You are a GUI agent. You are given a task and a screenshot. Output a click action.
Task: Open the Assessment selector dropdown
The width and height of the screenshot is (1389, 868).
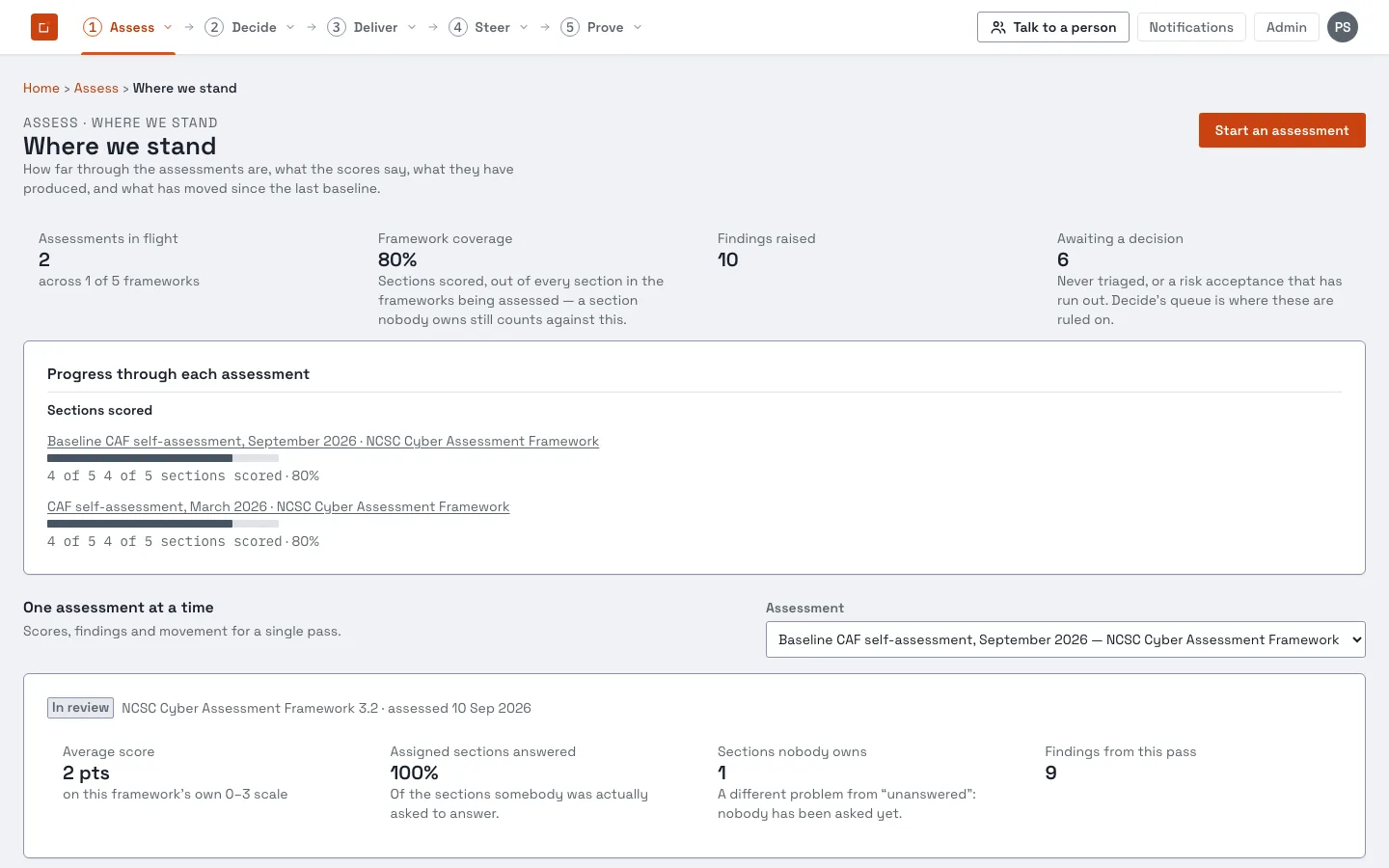pos(1066,639)
